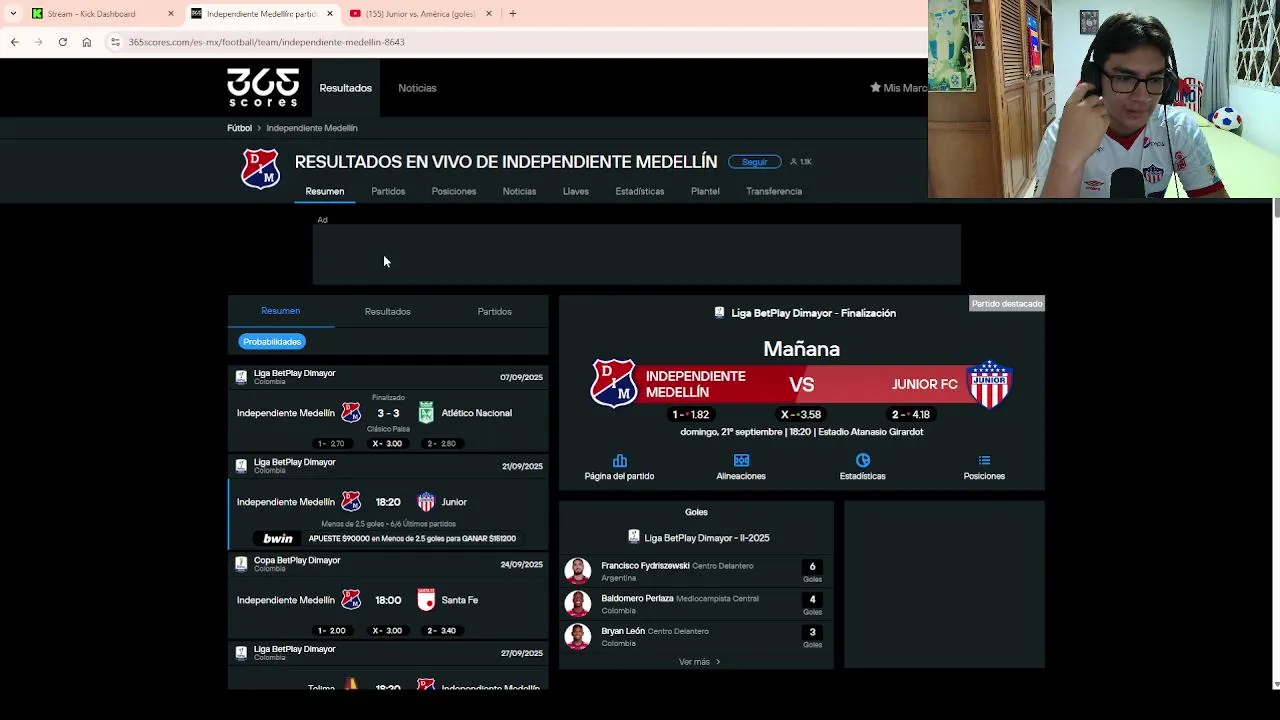The width and height of the screenshot is (1280, 720).
Task: Open a new browser tab with plus
Action: [512, 14]
